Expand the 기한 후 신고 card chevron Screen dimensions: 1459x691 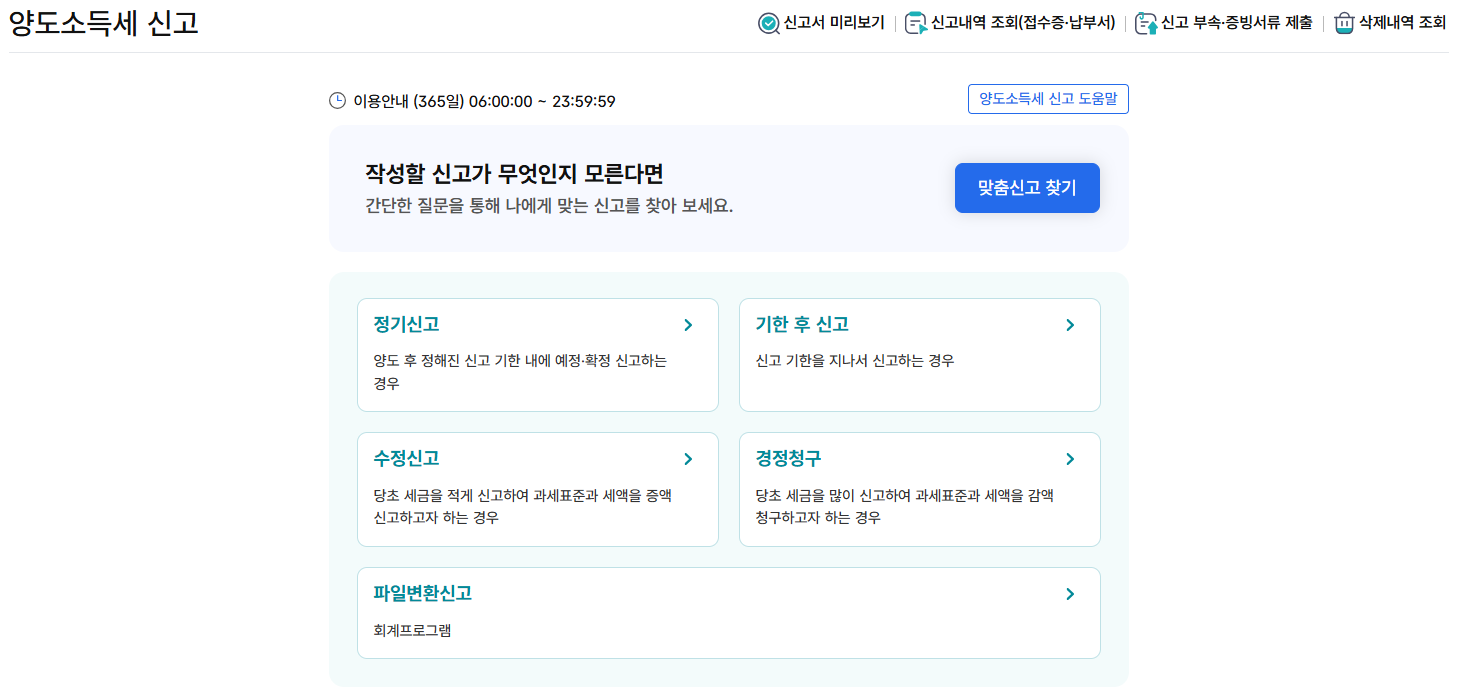(1069, 325)
